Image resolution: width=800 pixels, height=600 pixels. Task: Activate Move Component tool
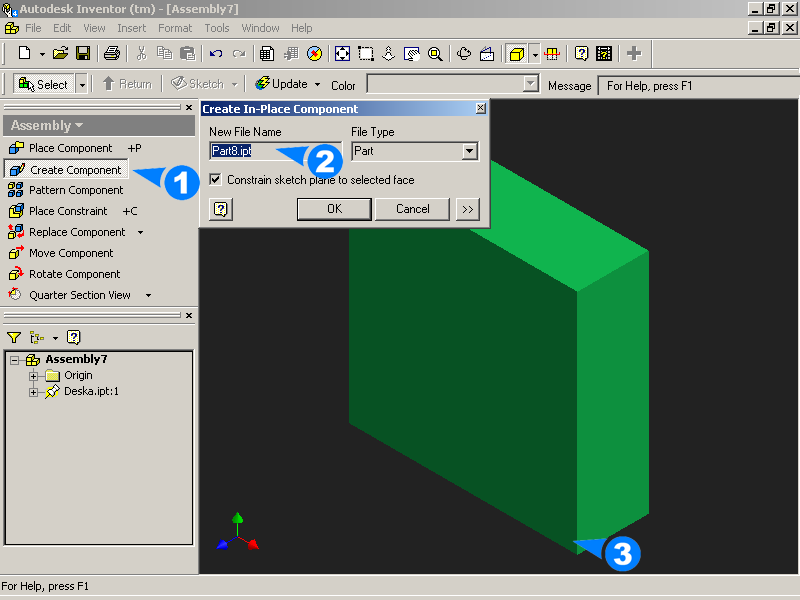[x=61, y=253]
